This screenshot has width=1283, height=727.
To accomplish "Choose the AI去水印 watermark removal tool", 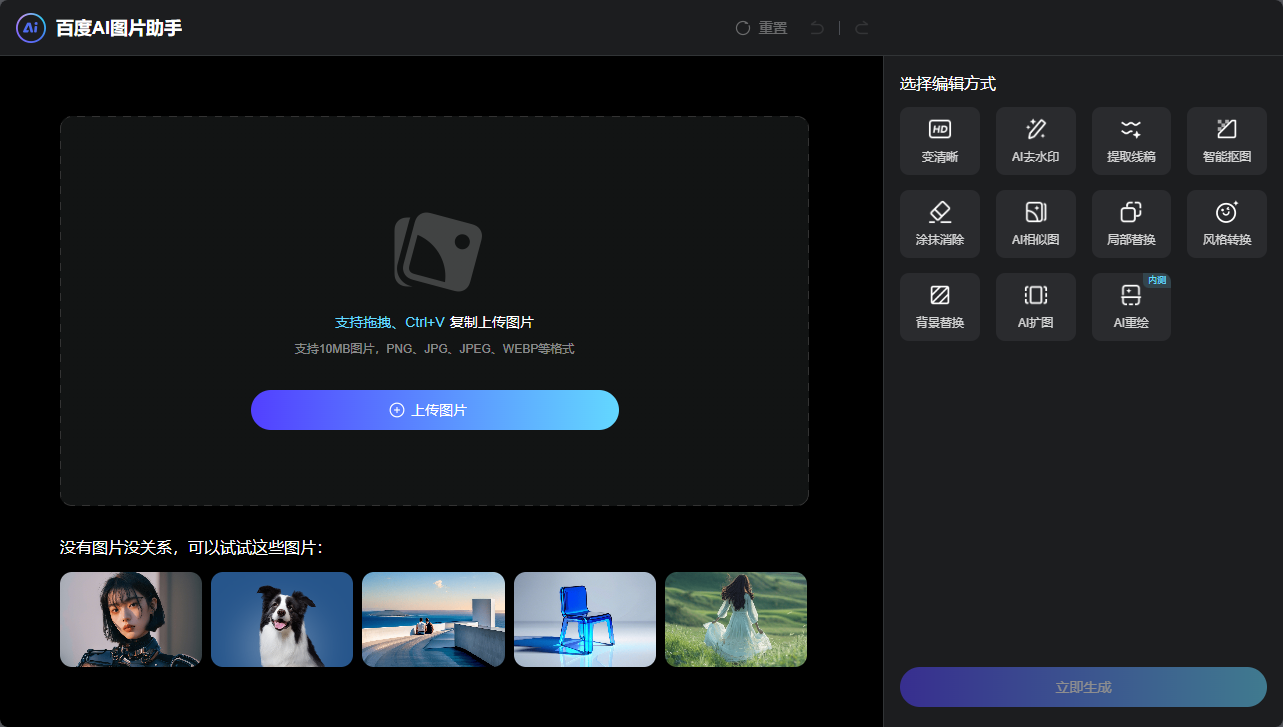I will pos(1035,141).
